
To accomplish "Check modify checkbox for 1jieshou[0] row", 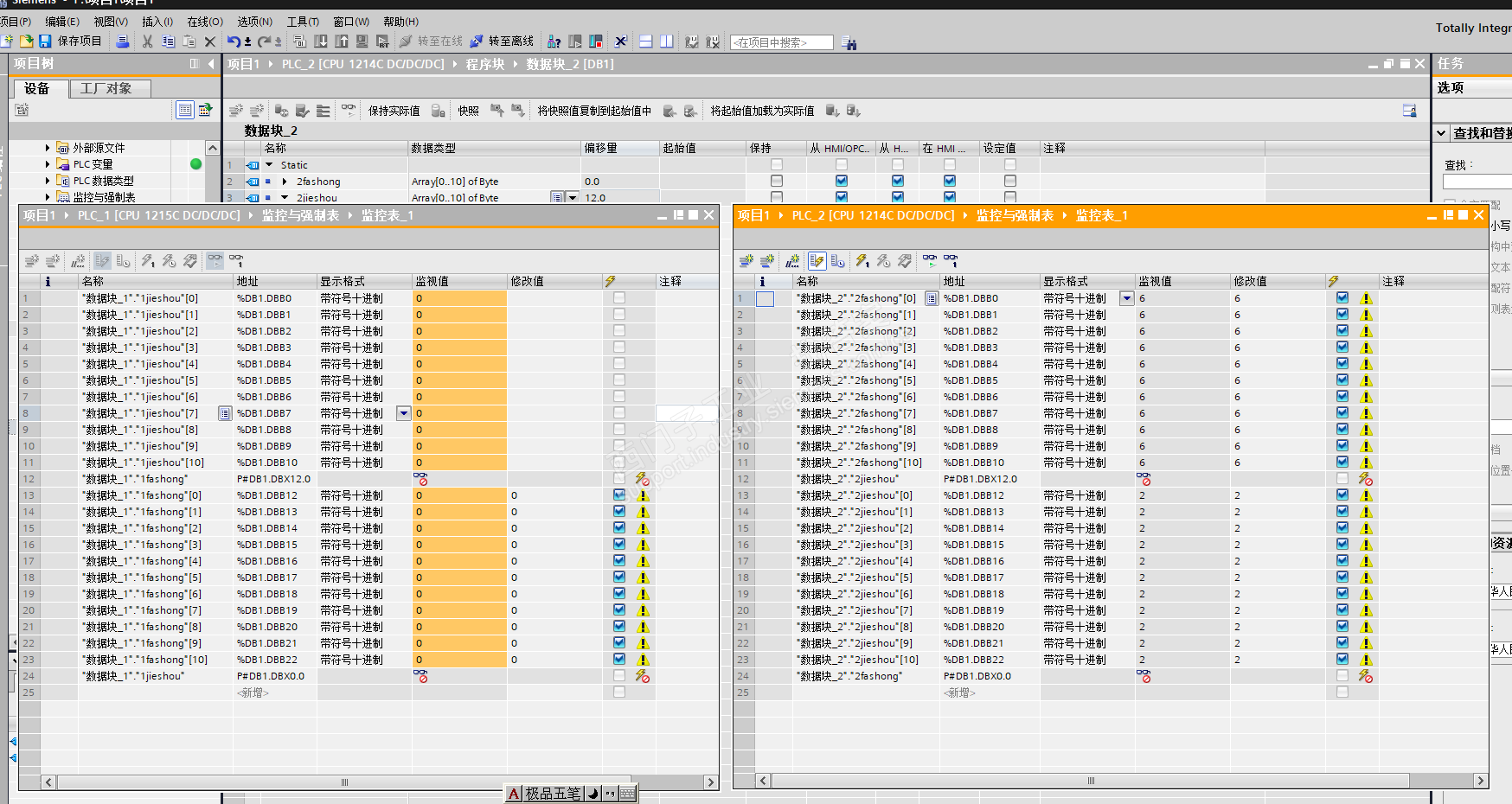I will [619, 298].
